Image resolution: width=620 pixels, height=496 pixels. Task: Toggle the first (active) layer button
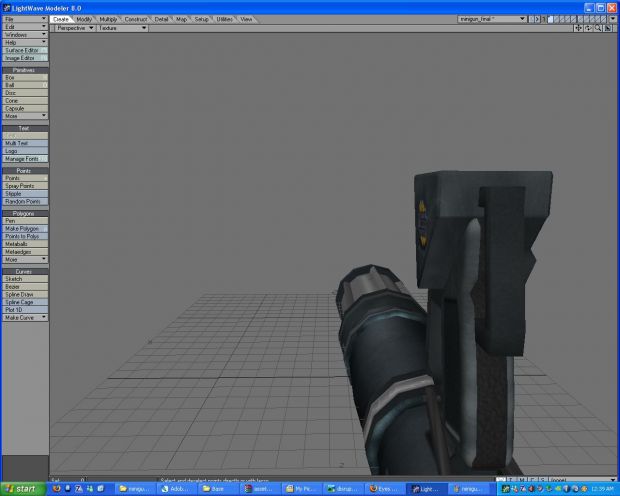click(550, 19)
